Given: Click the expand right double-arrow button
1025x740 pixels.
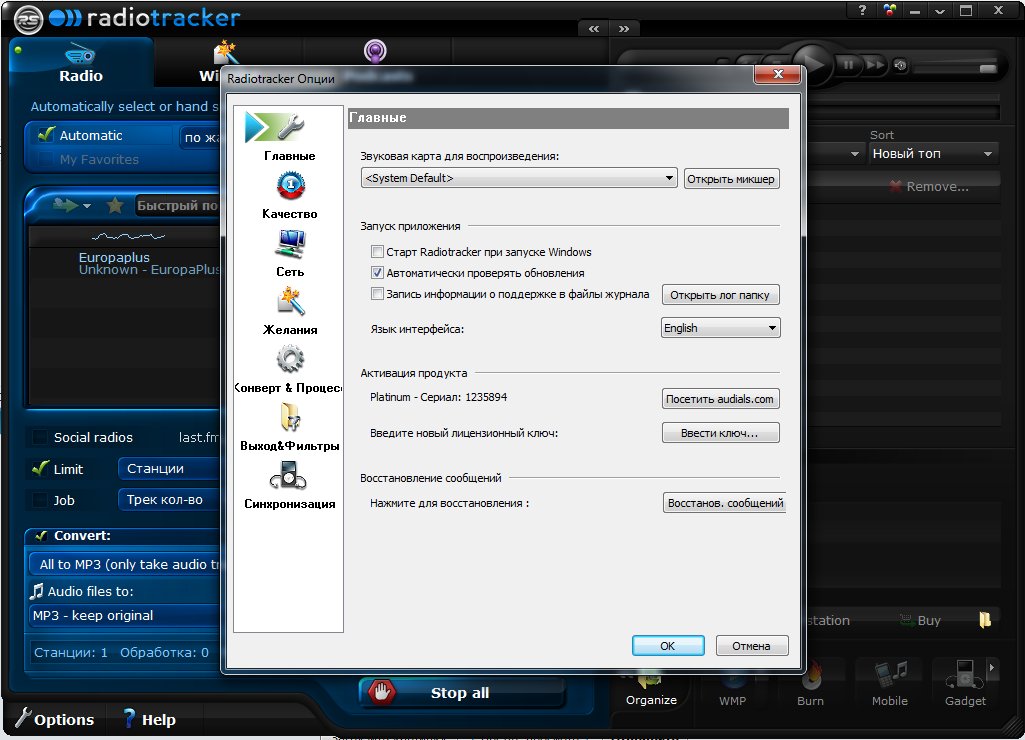Looking at the screenshot, I should (x=624, y=29).
